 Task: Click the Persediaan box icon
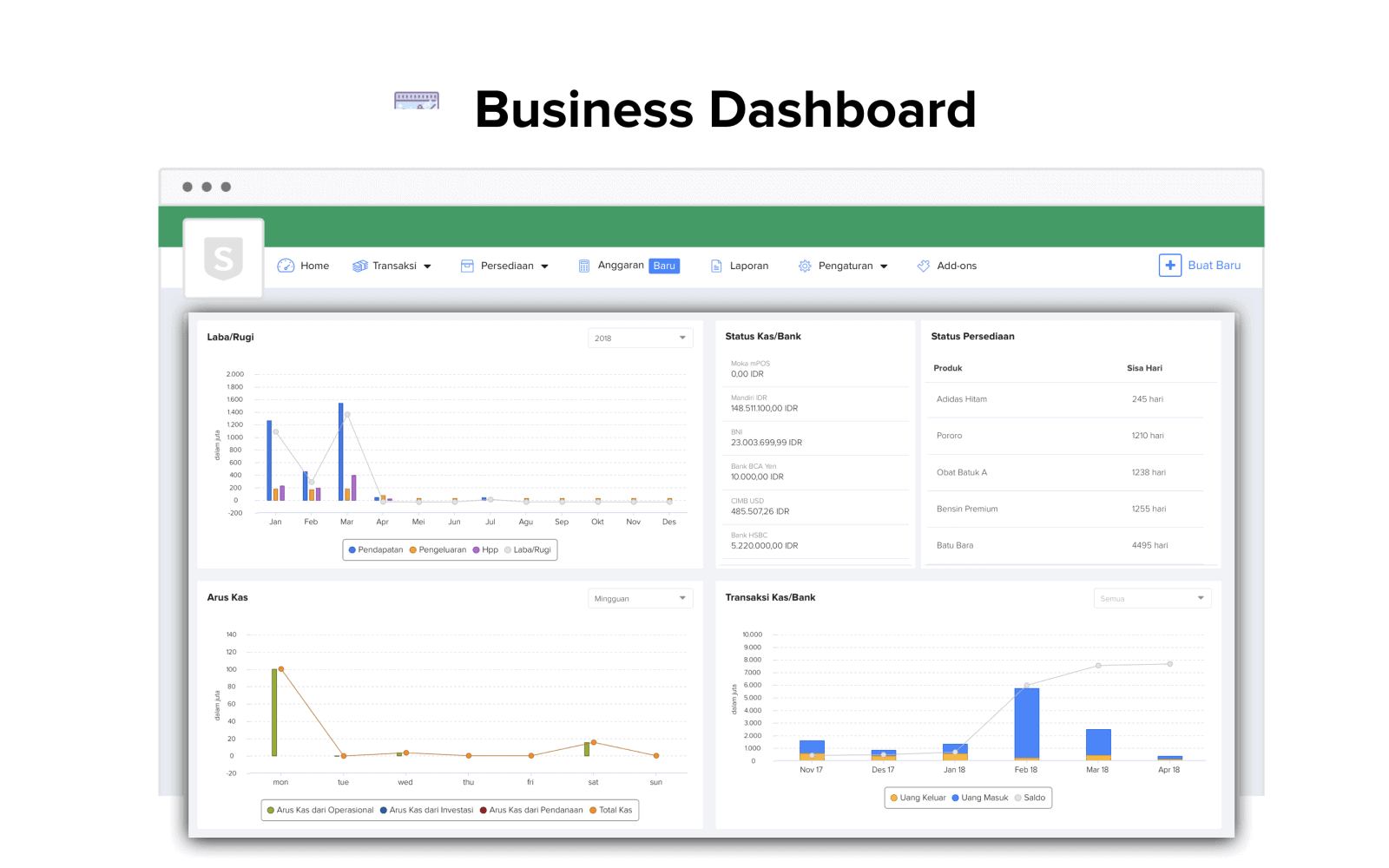(x=467, y=266)
